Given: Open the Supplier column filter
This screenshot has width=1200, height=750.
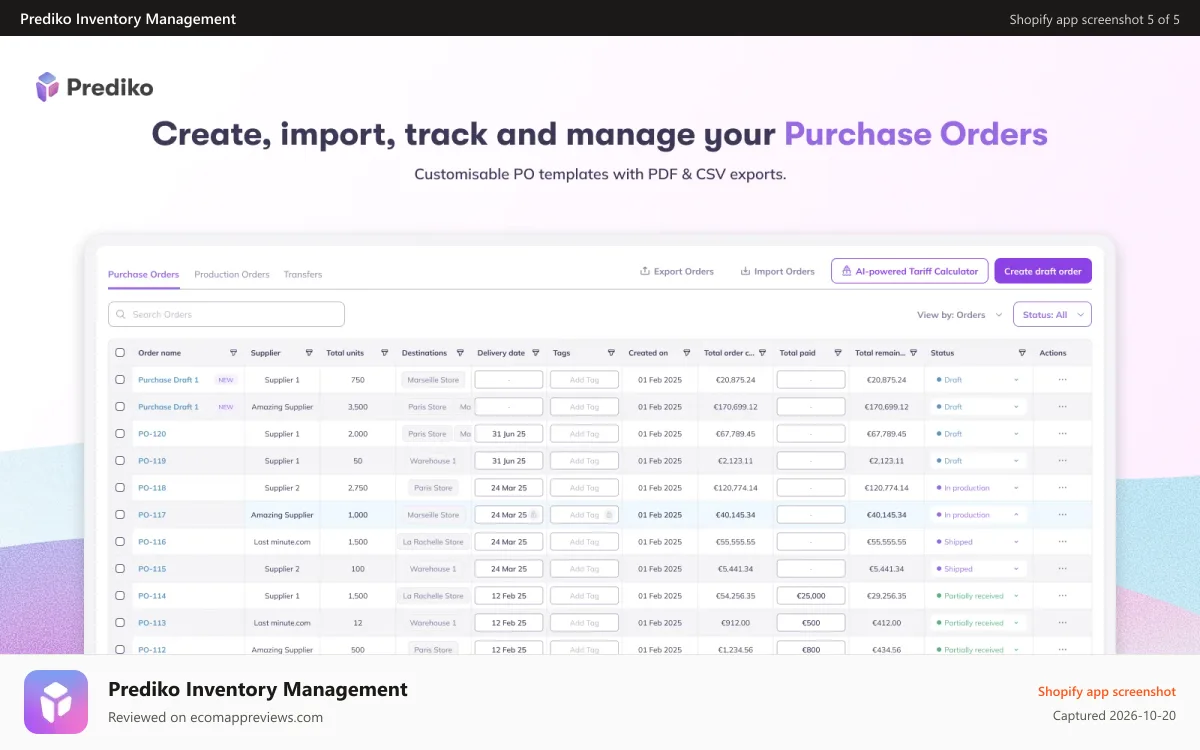Looking at the screenshot, I should coord(309,353).
